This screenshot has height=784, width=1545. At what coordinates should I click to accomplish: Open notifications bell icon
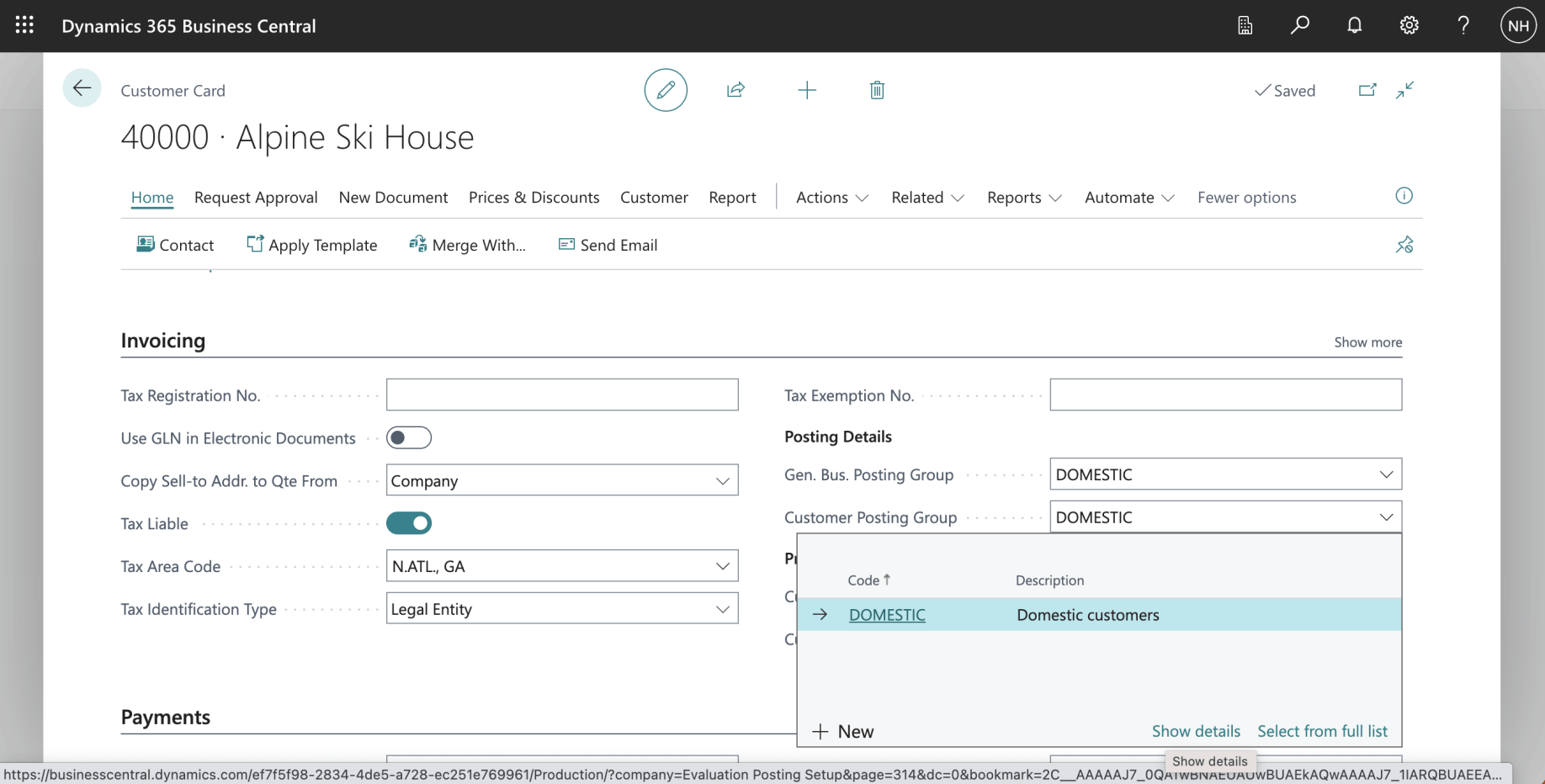coord(1354,25)
